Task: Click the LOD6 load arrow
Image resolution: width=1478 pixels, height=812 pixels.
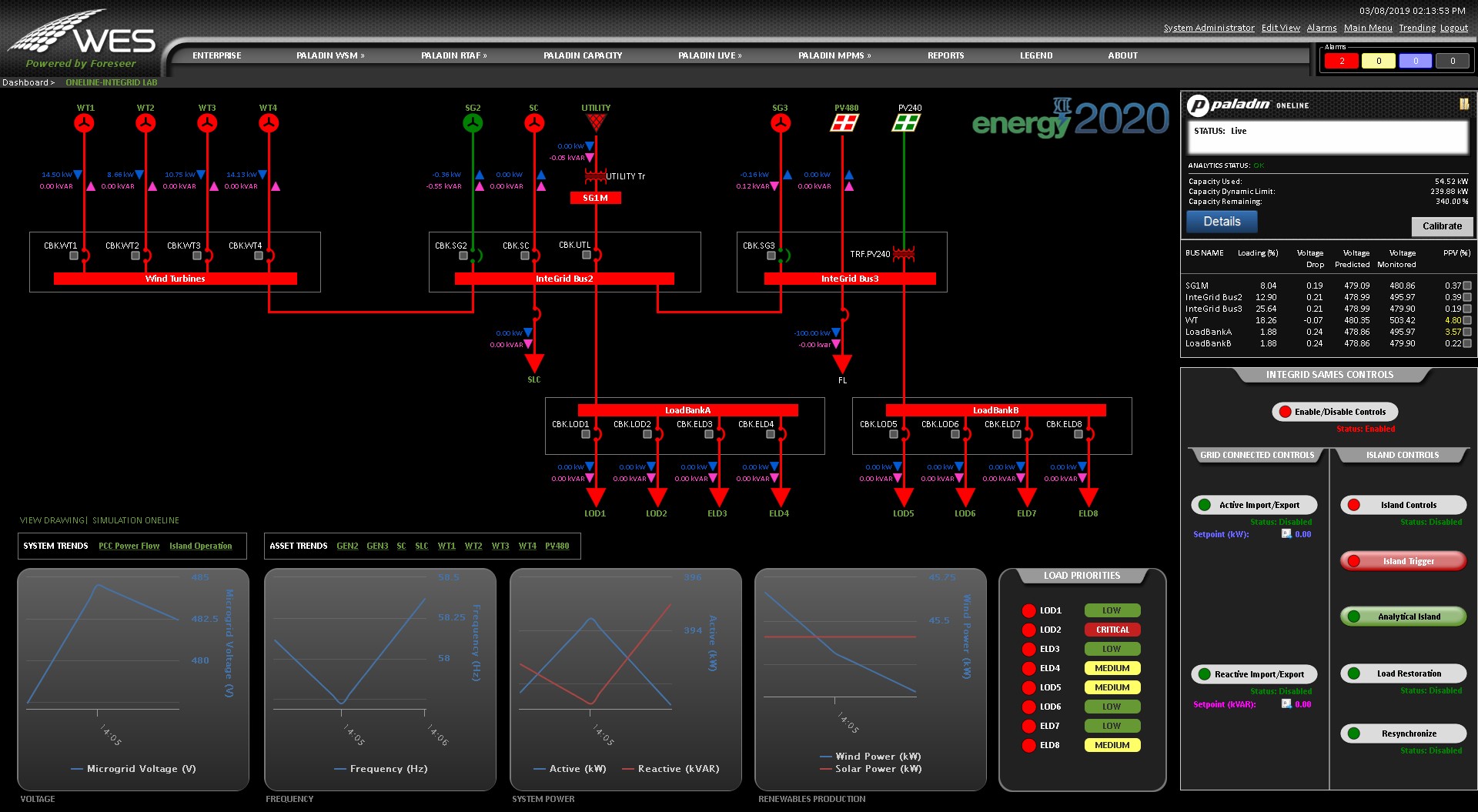Action: (x=965, y=497)
